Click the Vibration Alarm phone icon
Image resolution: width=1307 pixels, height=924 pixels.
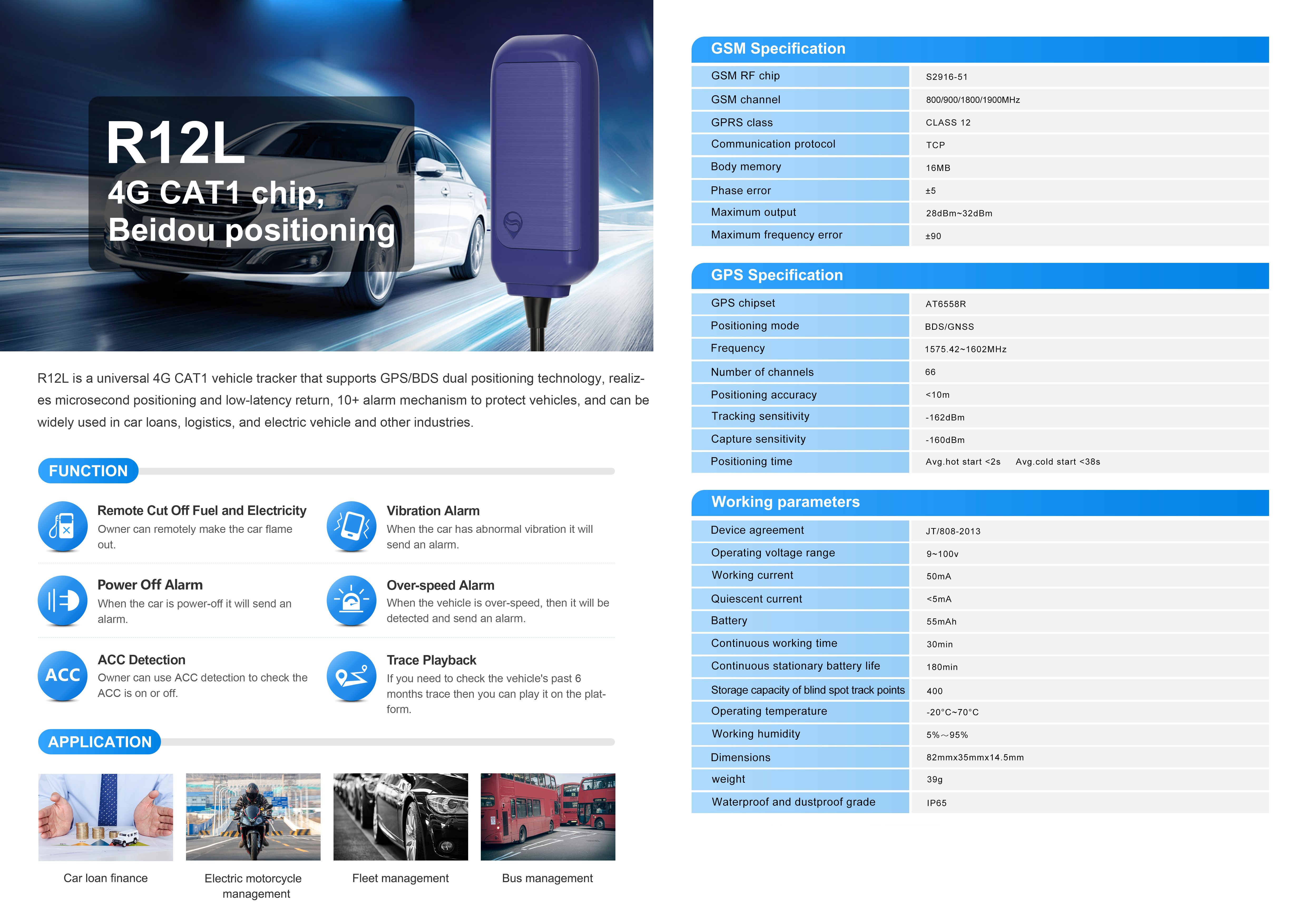point(351,526)
